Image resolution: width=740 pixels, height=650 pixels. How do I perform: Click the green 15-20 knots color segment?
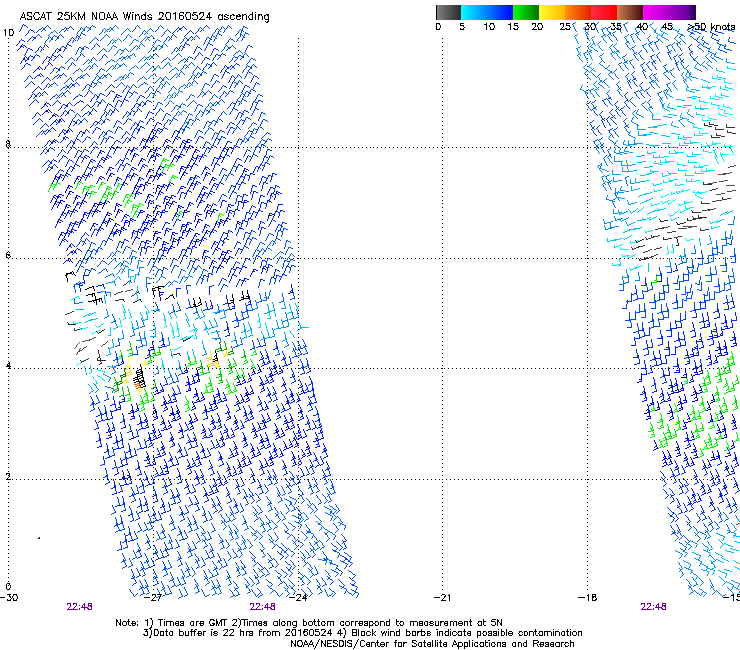(526, 12)
